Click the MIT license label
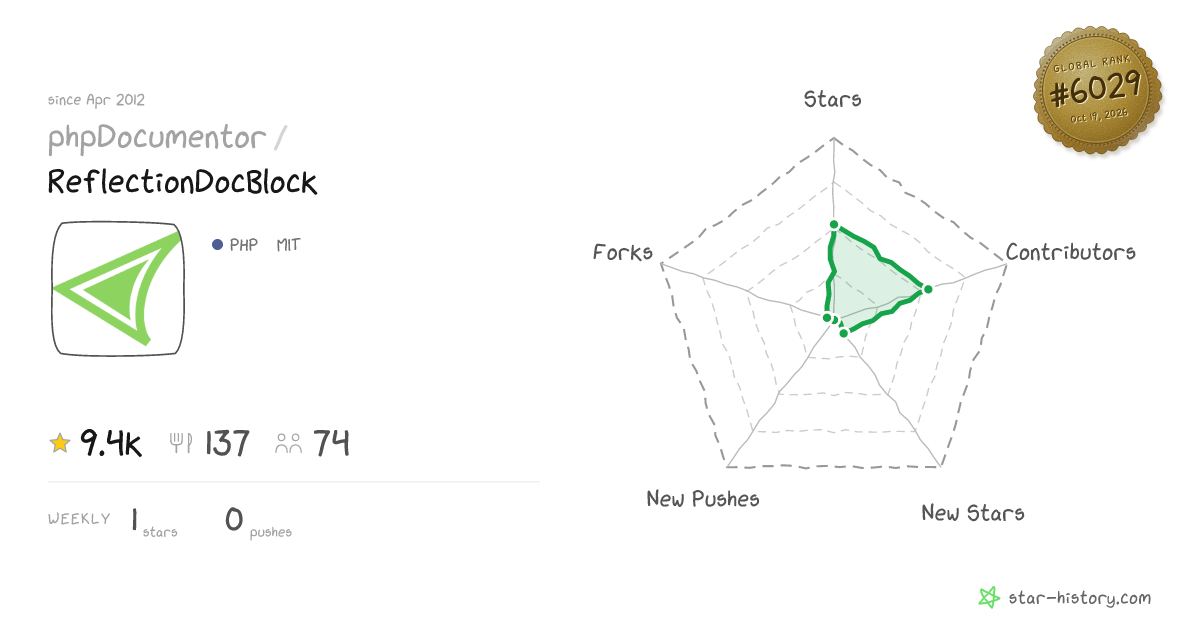 (288, 245)
